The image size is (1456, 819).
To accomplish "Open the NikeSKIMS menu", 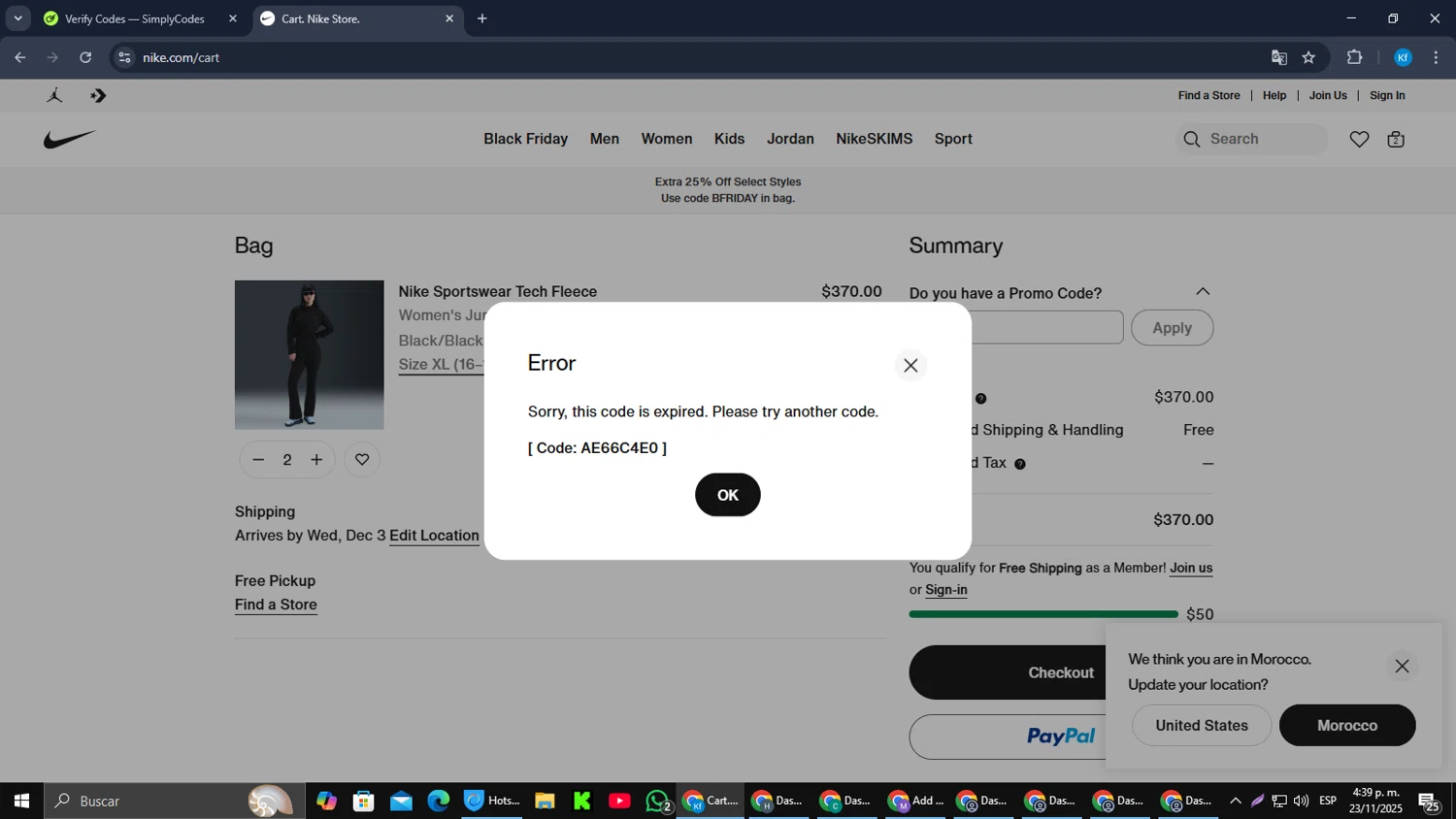I will pos(874,139).
